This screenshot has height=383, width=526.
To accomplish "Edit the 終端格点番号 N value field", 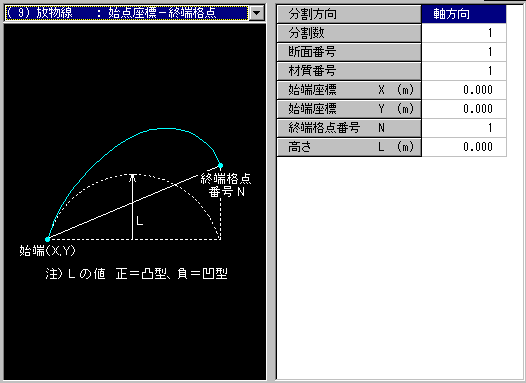I will pos(464,128).
